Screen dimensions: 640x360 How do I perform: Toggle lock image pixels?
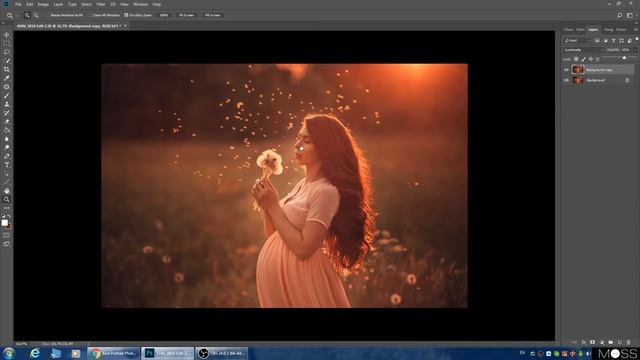(x=584, y=59)
